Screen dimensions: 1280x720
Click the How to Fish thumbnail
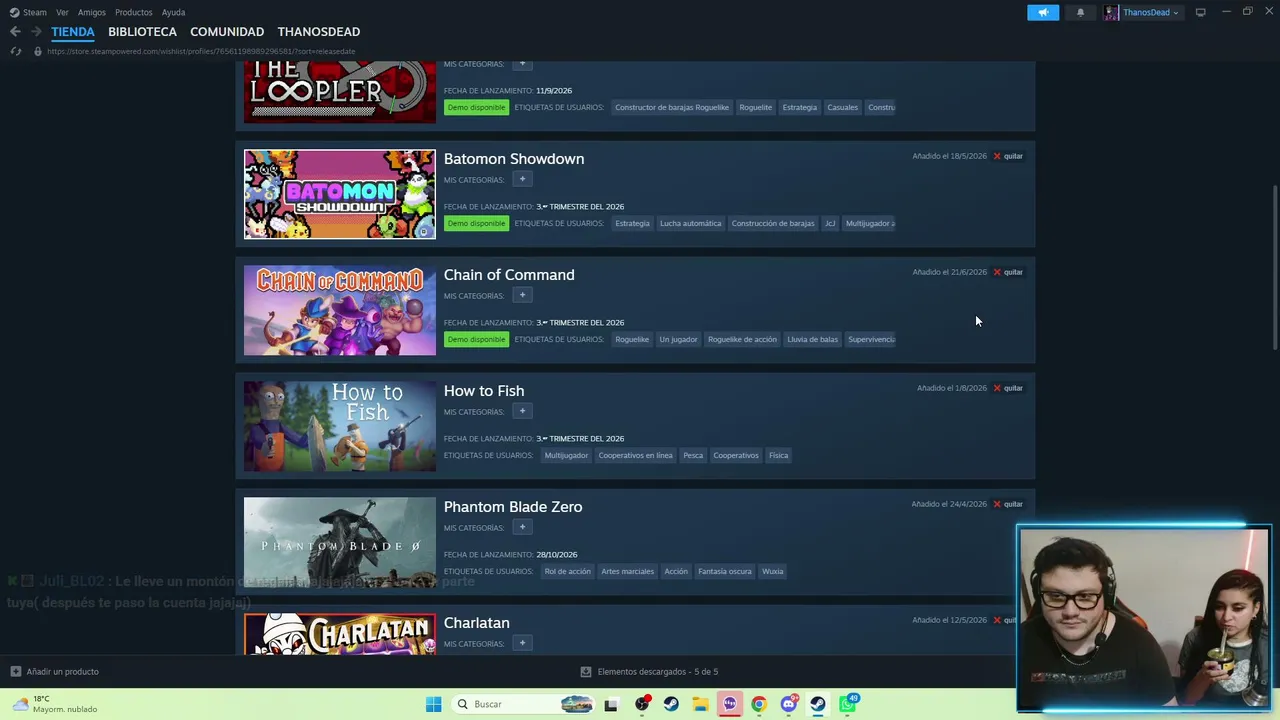tap(340, 426)
